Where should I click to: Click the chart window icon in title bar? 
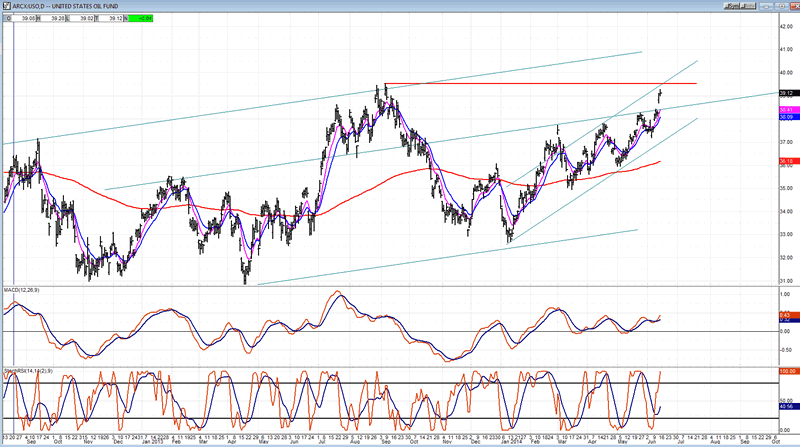point(6,6)
